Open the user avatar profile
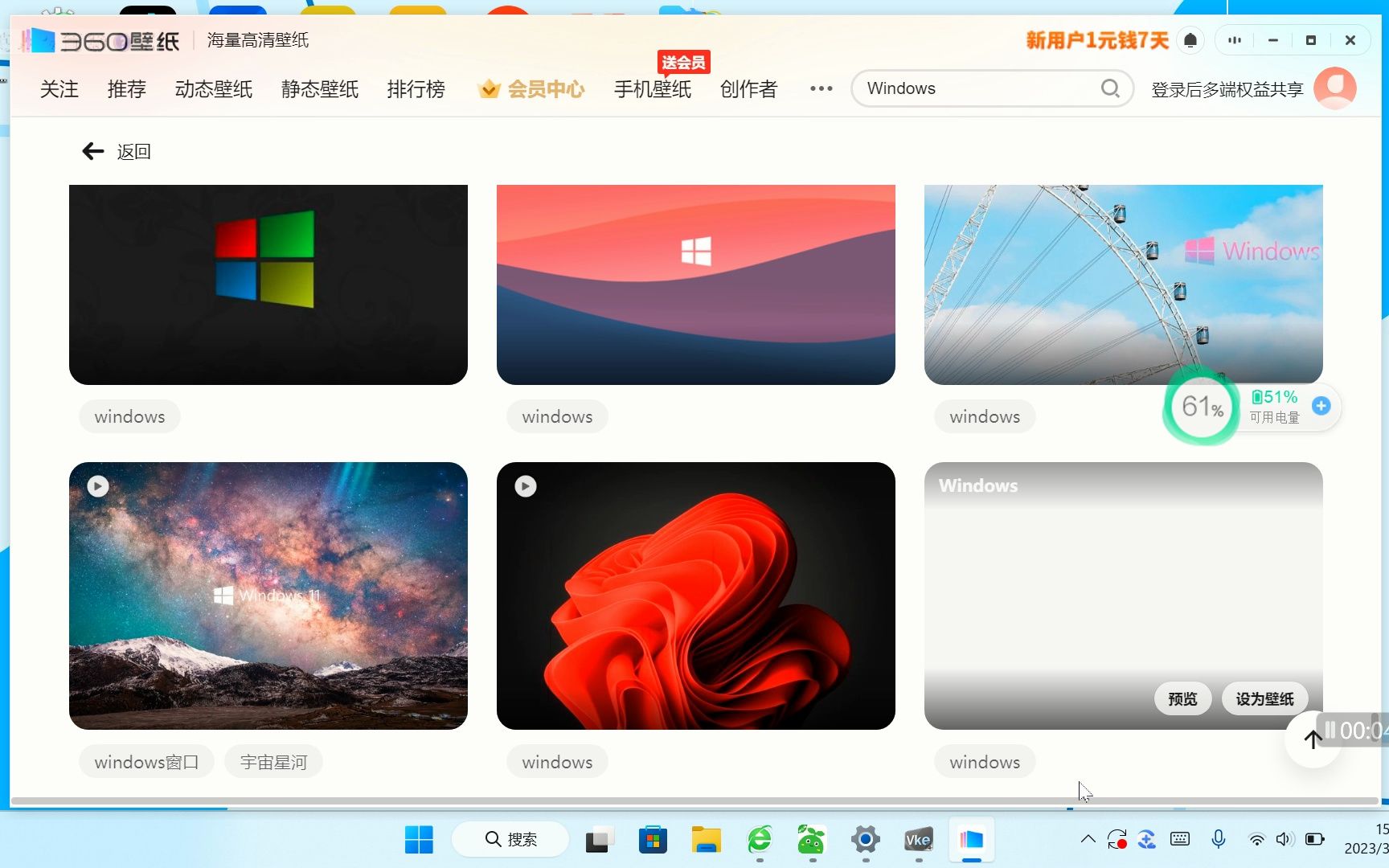 point(1335,88)
